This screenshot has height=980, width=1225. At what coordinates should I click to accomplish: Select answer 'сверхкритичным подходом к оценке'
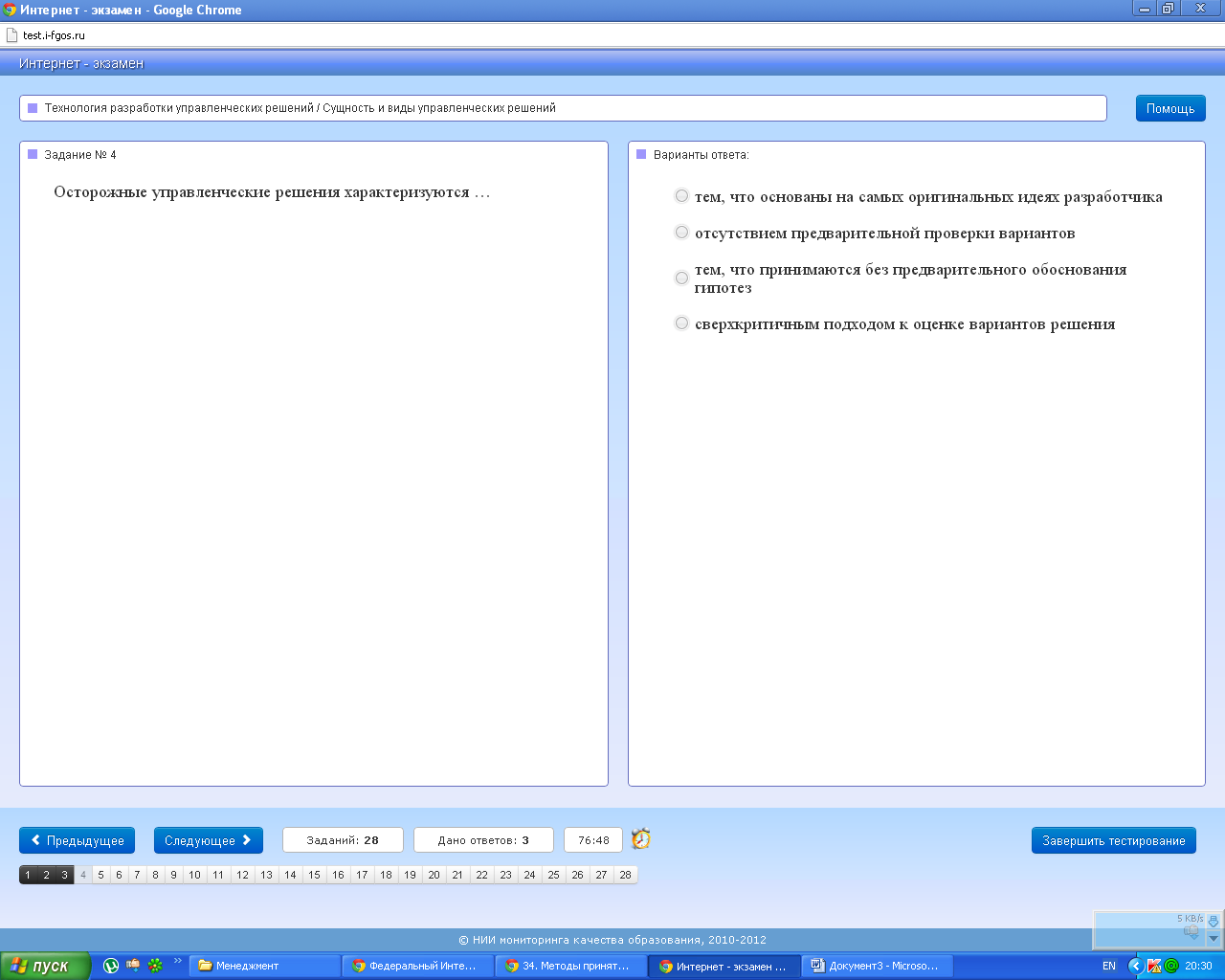tap(681, 323)
